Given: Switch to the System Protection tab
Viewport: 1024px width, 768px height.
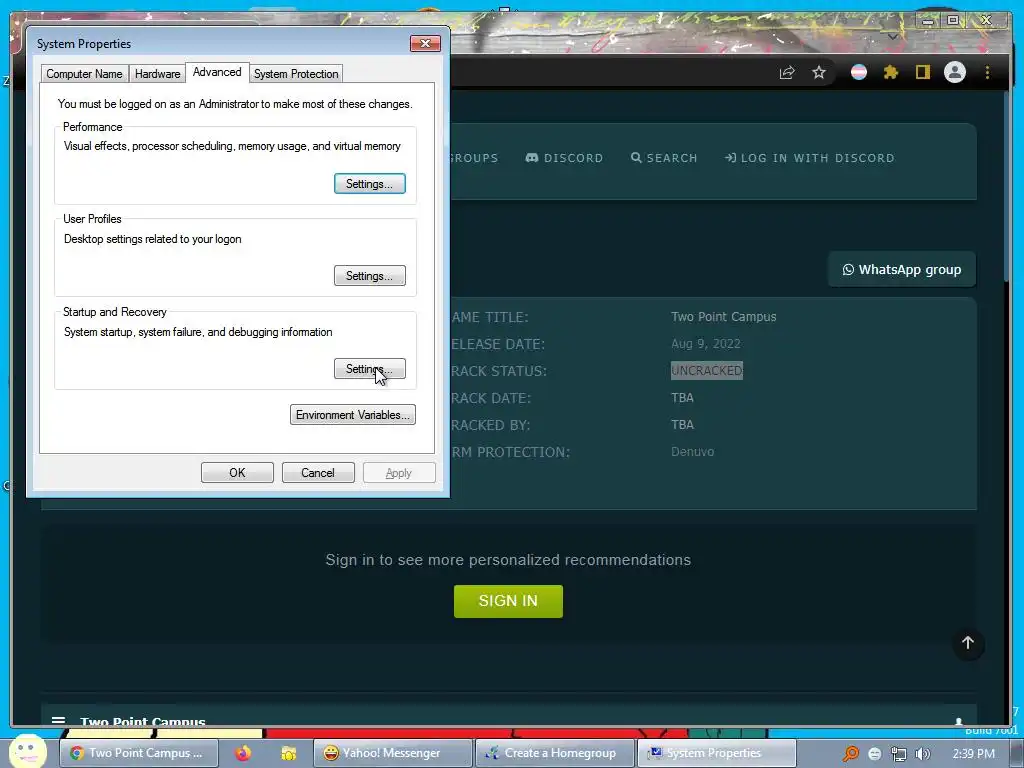Looking at the screenshot, I should (x=296, y=74).
